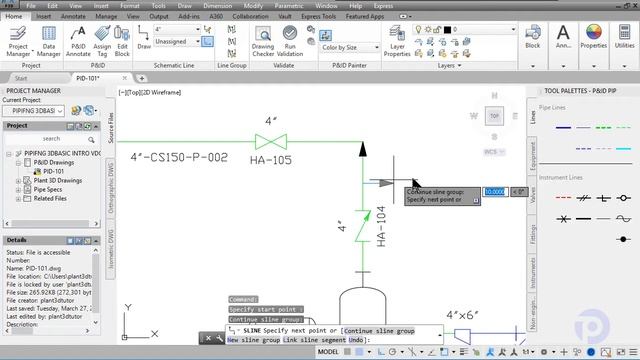Open the 4" line size dropdown
Screen dimensions: 640x360
pyautogui.click(x=177, y=29)
